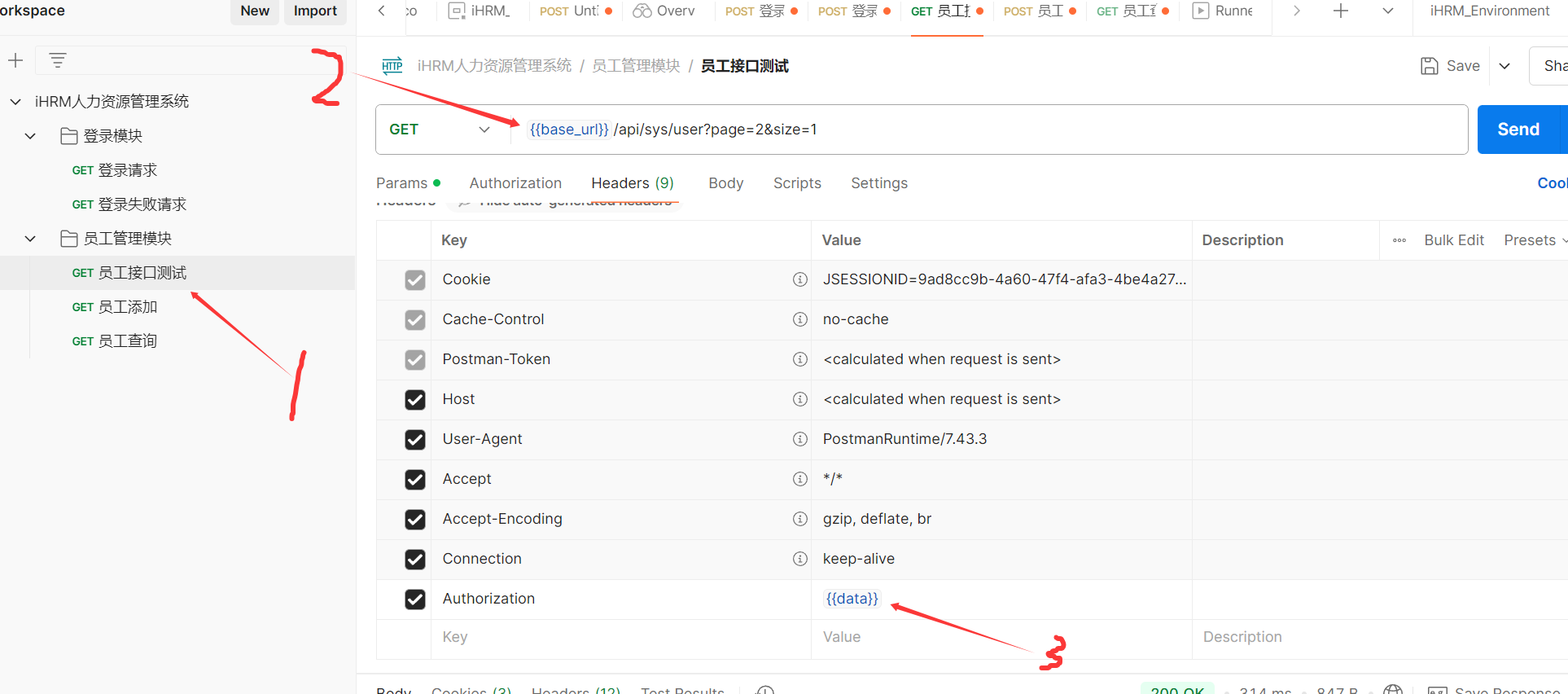This screenshot has width=1568, height=694.
Task: Click the request URL input field
Action: tap(989, 130)
